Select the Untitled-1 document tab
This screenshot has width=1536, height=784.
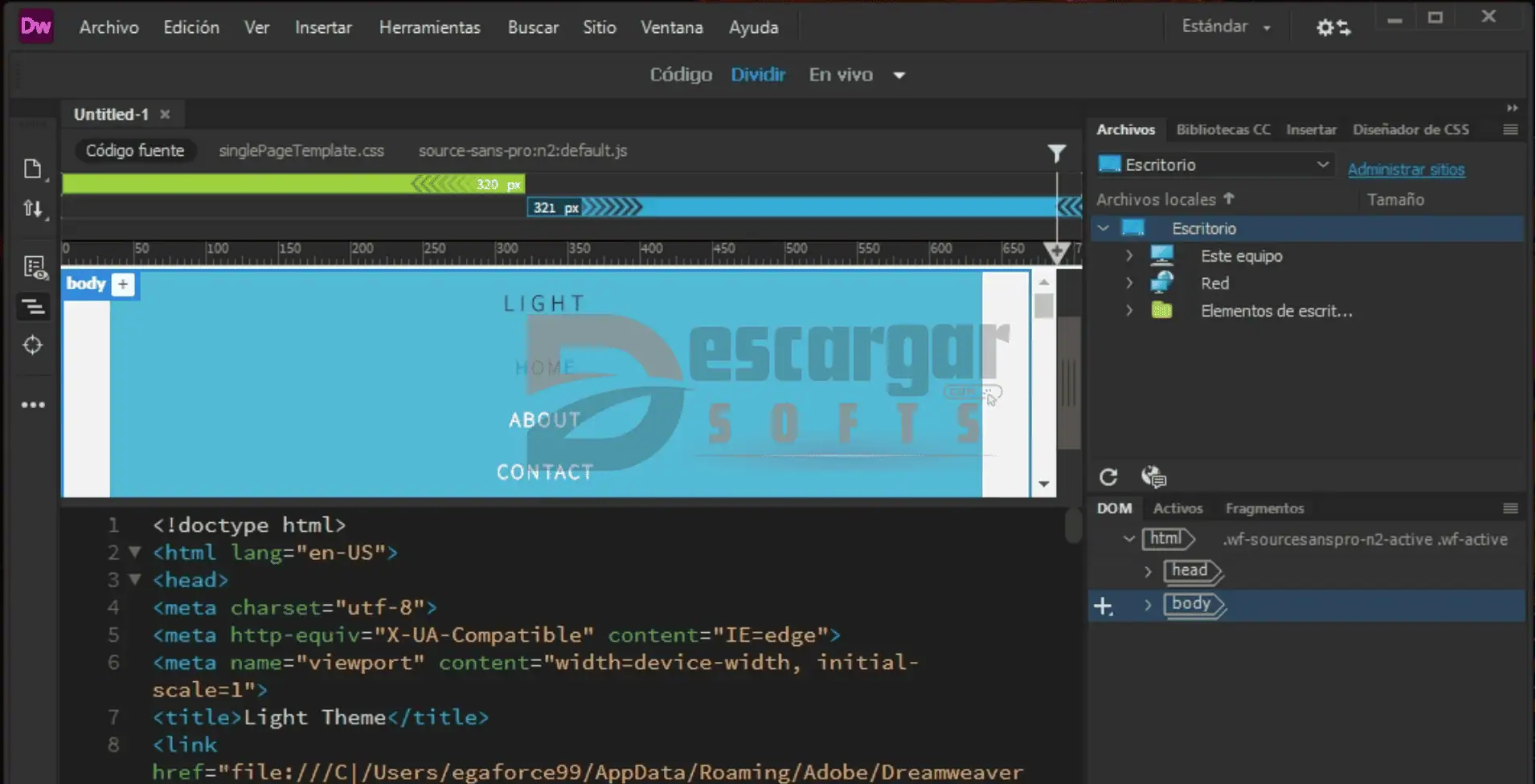tap(111, 114)
